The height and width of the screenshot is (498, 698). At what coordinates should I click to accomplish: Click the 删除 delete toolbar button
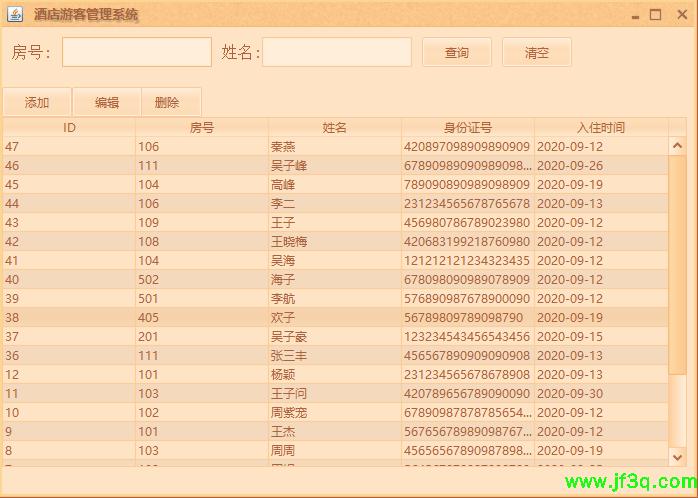click(167, 102)
